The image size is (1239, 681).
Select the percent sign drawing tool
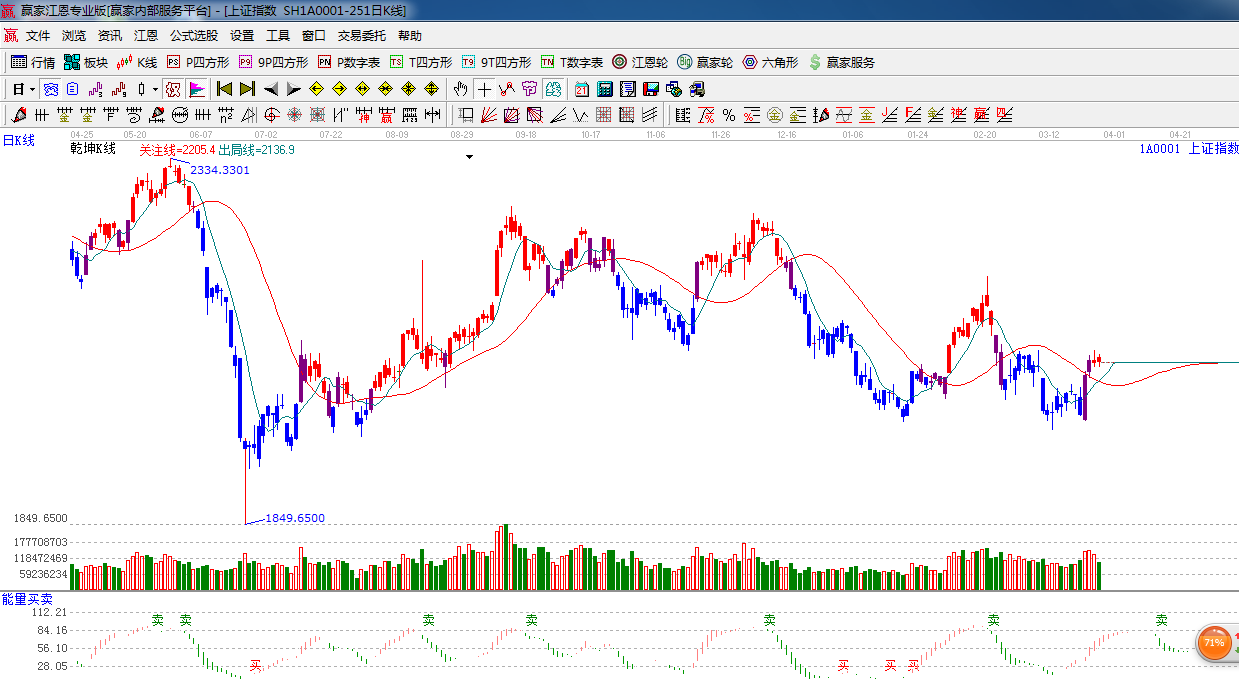729,115
